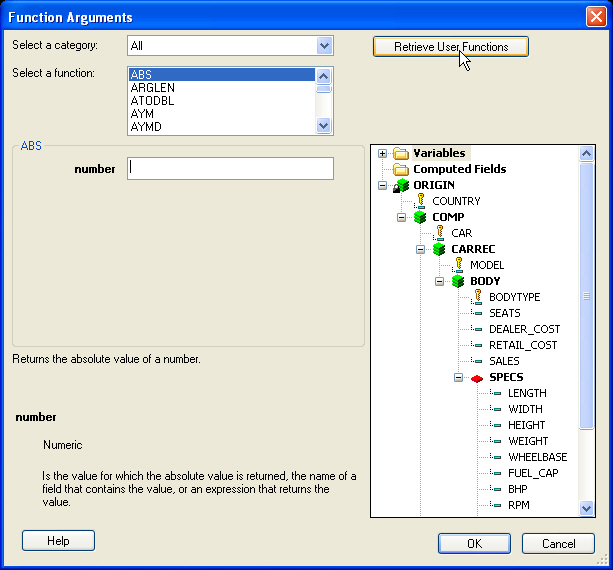
Task: Click the green CARREC segment icon
Action: click(439, 250)
